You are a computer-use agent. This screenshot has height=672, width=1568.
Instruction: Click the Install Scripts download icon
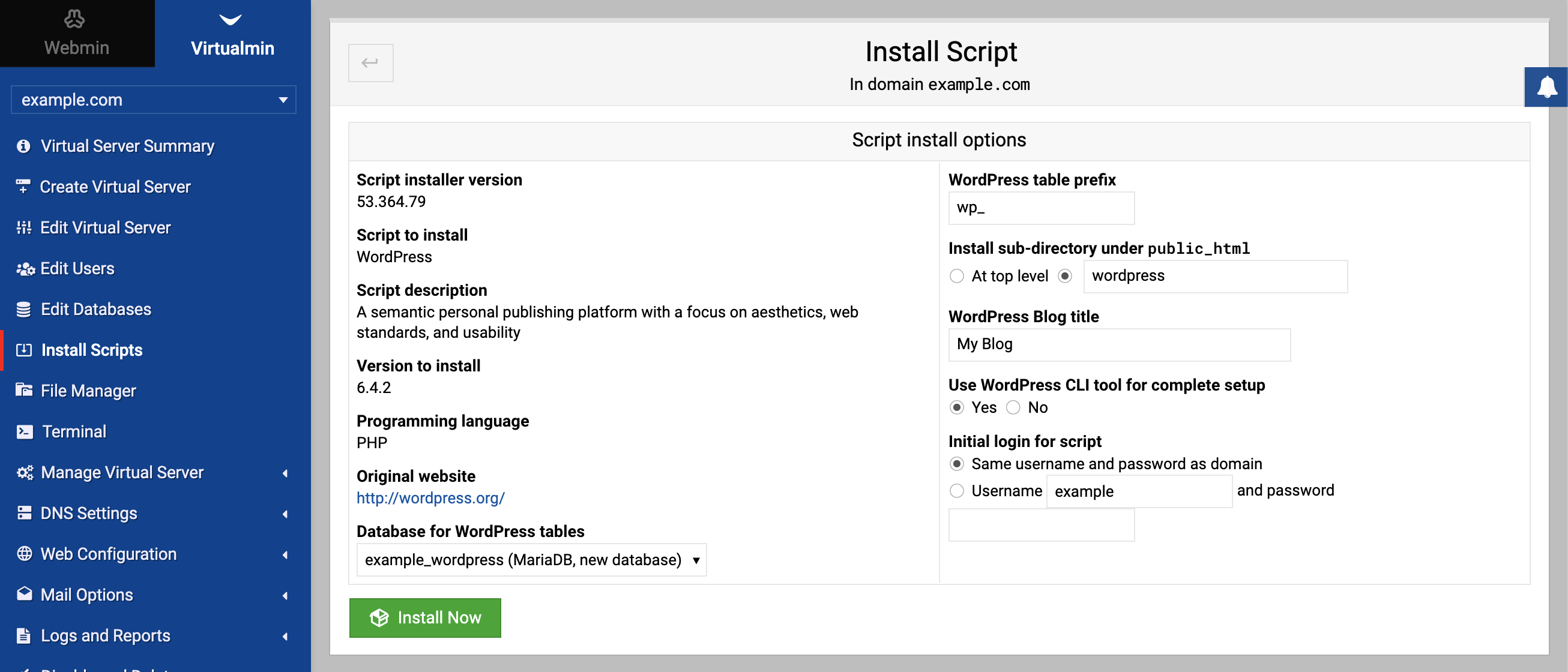pos(24,350)
